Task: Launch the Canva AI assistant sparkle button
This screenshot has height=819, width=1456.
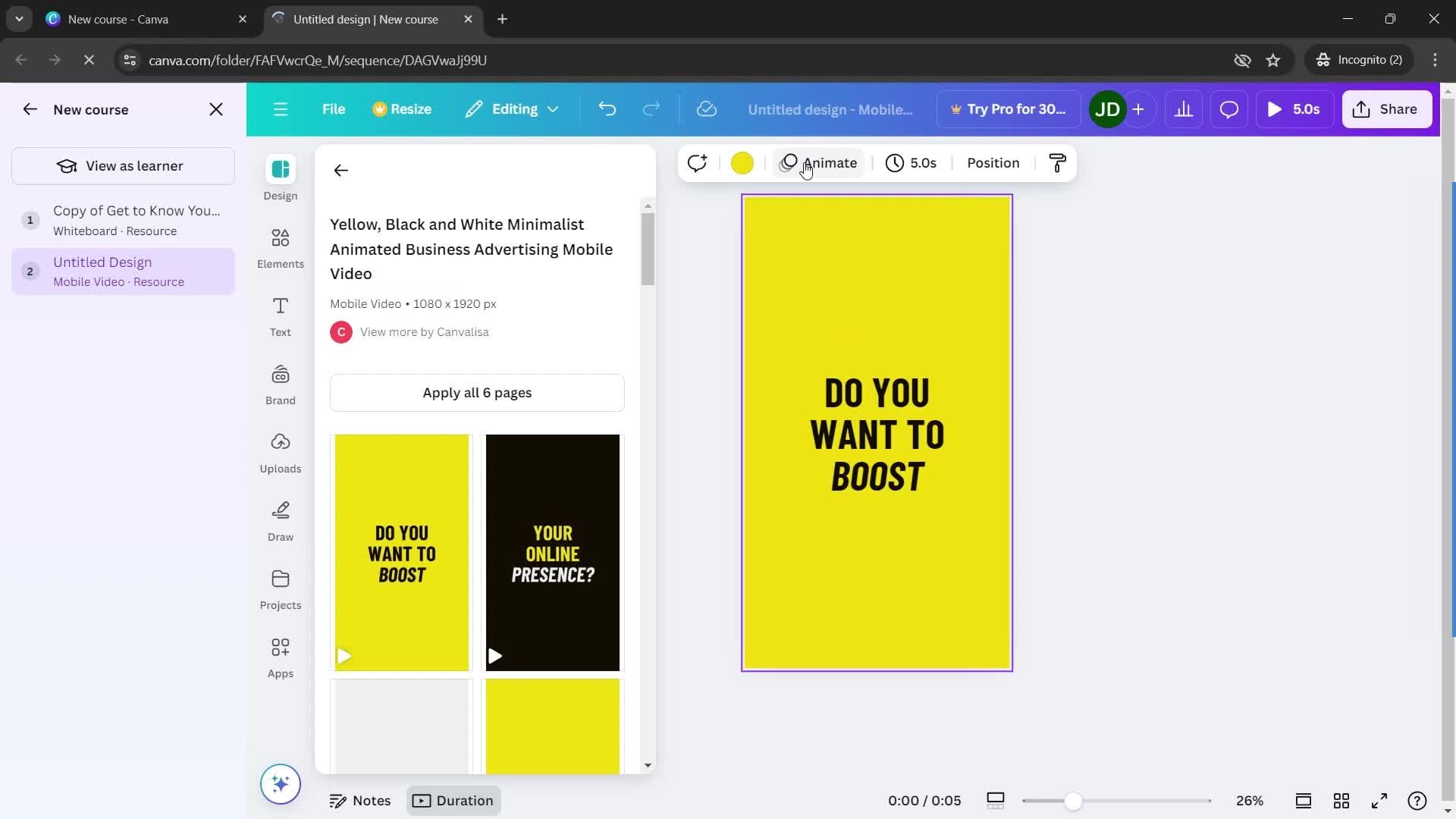Action: 281,783
